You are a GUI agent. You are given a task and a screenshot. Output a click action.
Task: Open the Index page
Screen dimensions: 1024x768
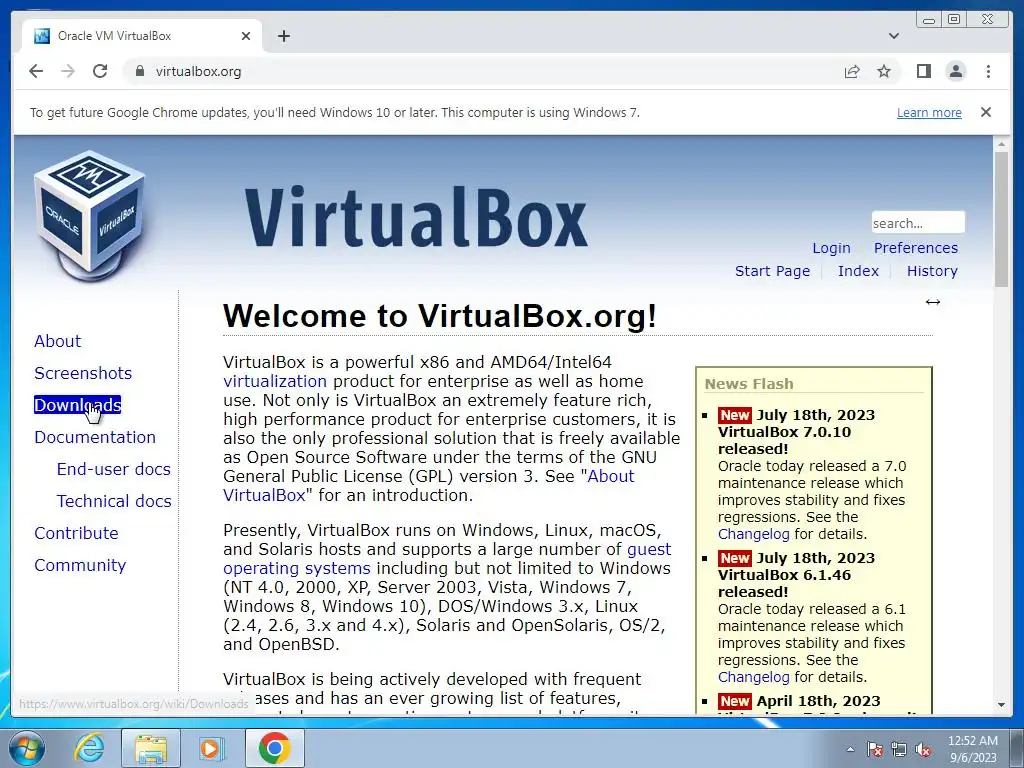pyautogui.click(x=858, y=271)
